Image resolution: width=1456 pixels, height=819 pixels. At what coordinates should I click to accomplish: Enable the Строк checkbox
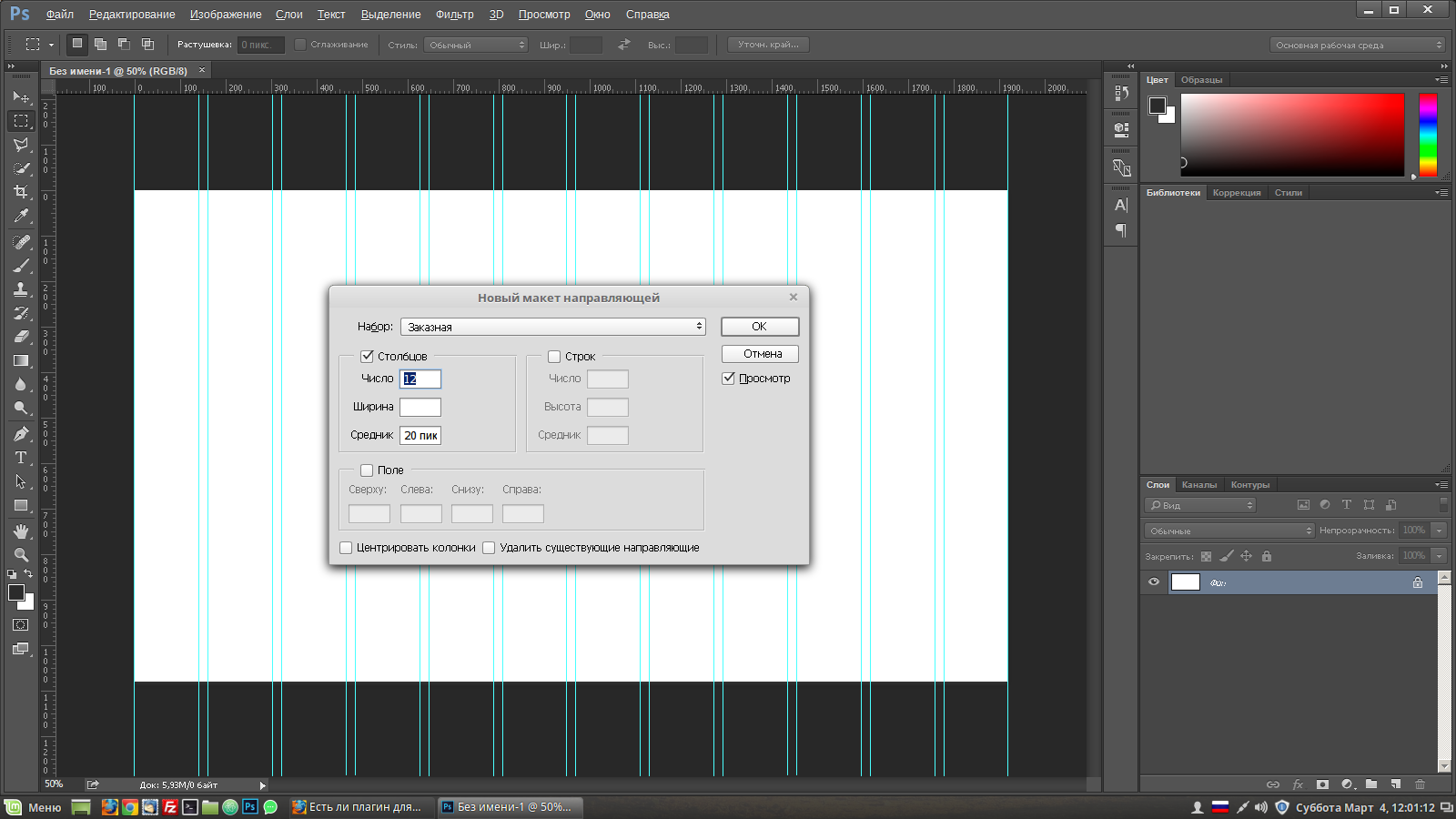click(x=554, y=357)
